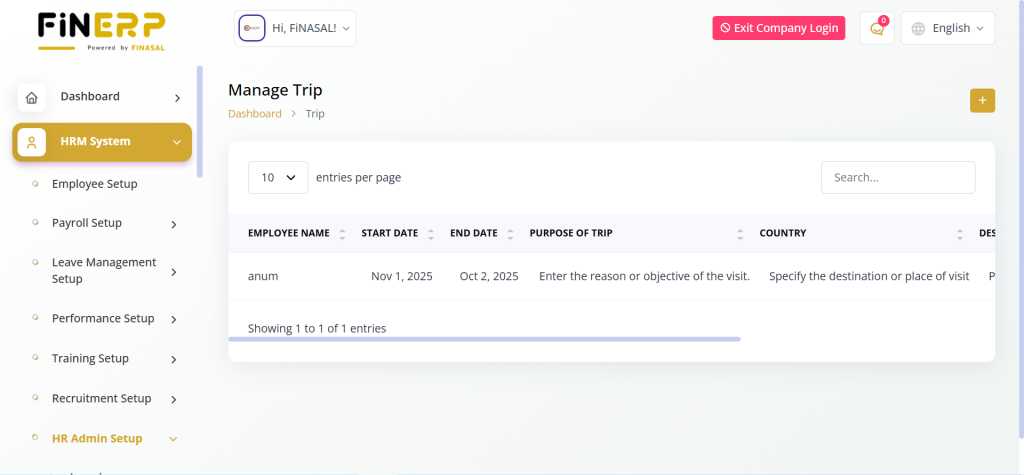The height and width of the screenshot is (475, 1024).
Task: Follow the Dashboard breadcrumb link
Action: point(255,114)
